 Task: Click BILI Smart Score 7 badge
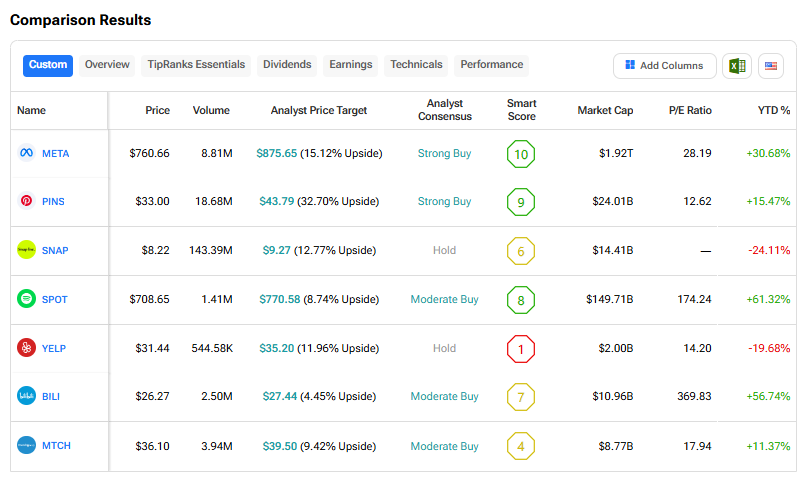(521, 397)
